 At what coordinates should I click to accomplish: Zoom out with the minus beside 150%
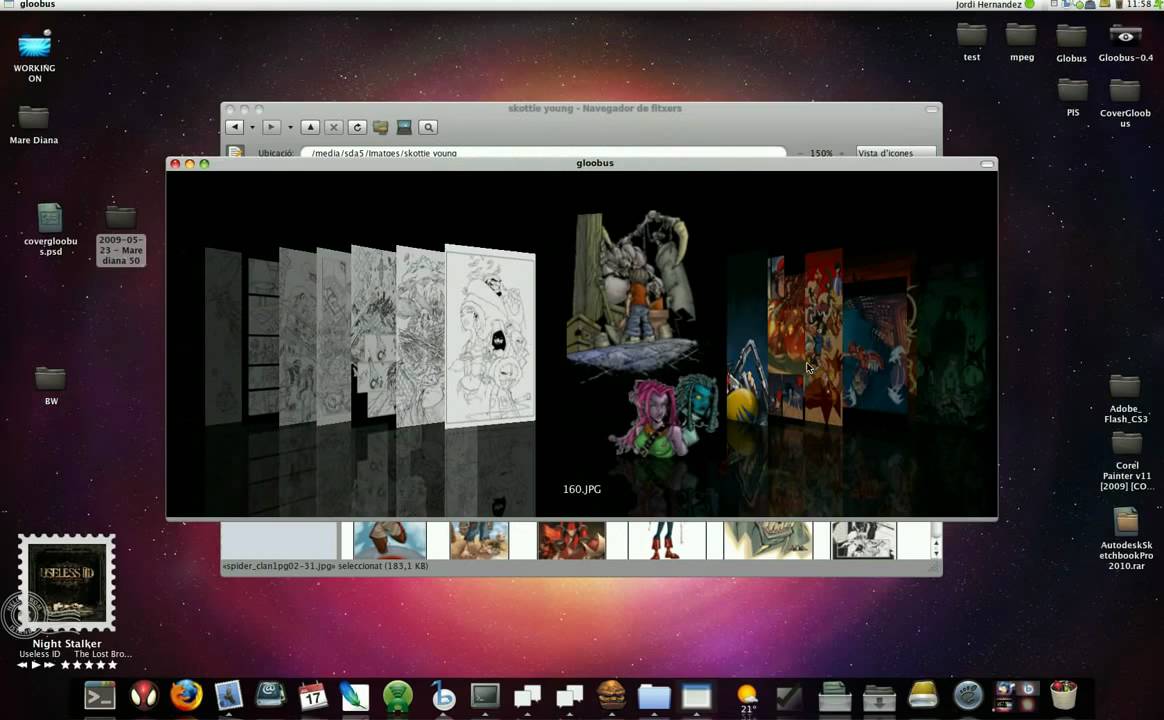coord(800,153)
